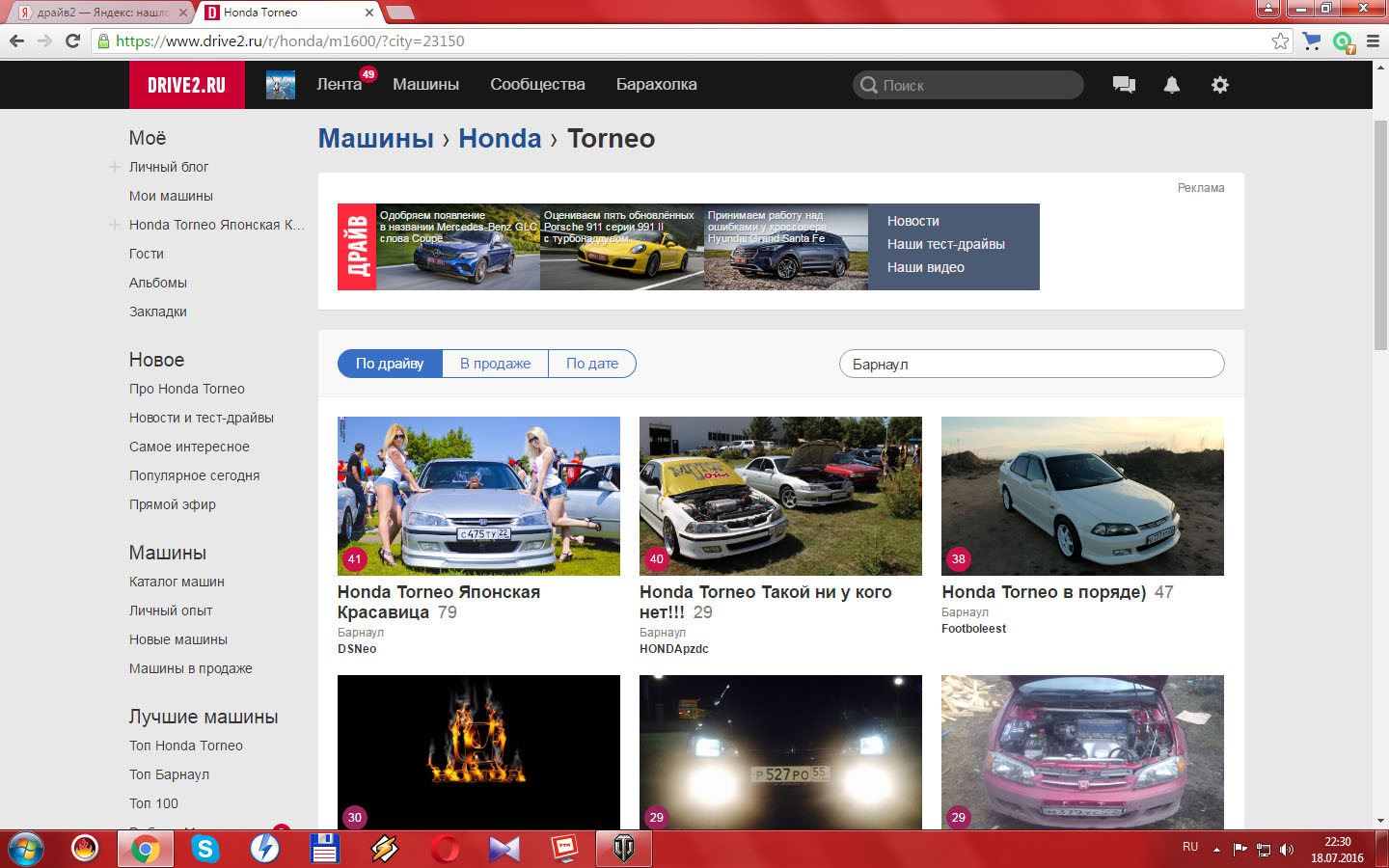Open the notifications bell icon
1389x868 pixels.
click(1172, 85)
